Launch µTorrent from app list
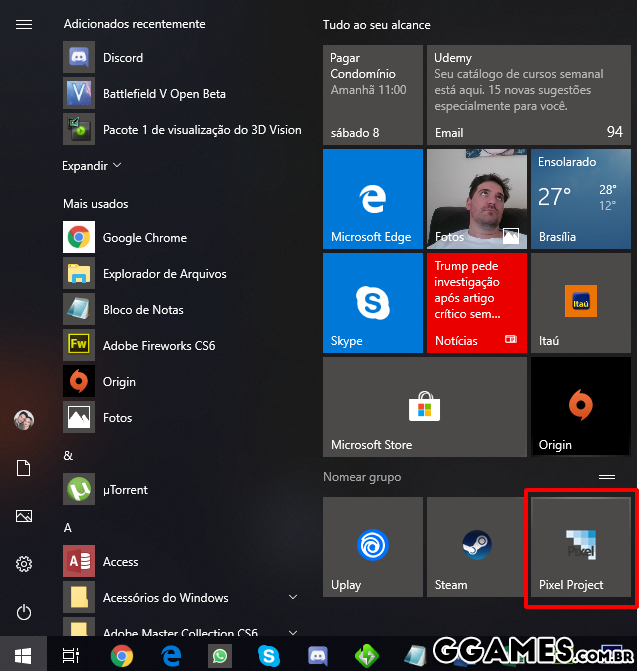Screen dimensions: 639x671 182,489
